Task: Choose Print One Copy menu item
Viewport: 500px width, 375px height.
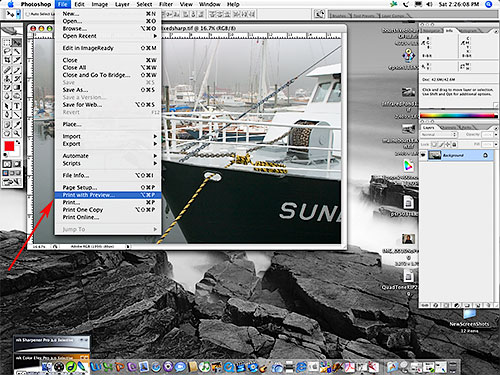Action: pos(108,210)
